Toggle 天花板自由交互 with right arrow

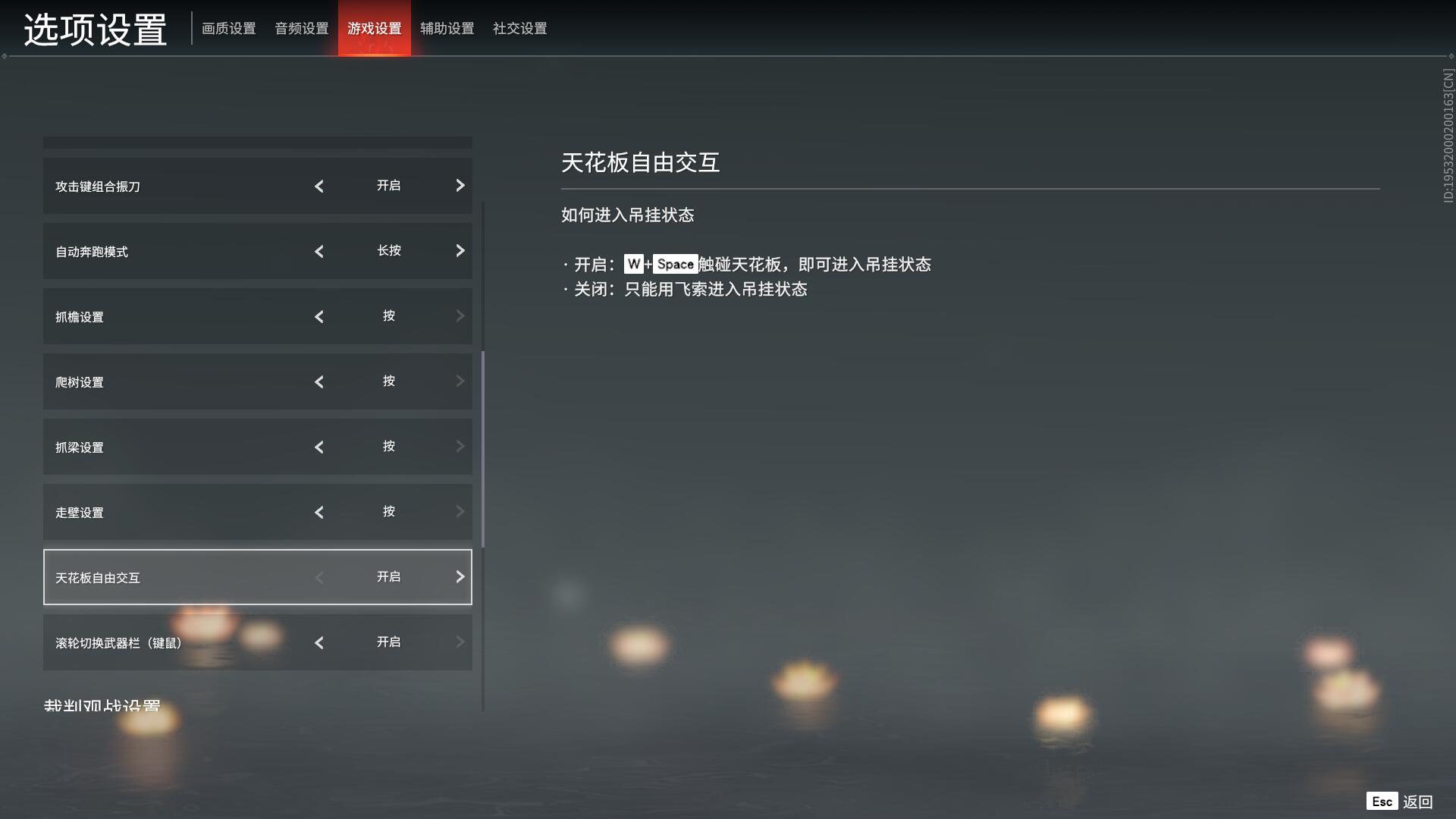(460, 577)
